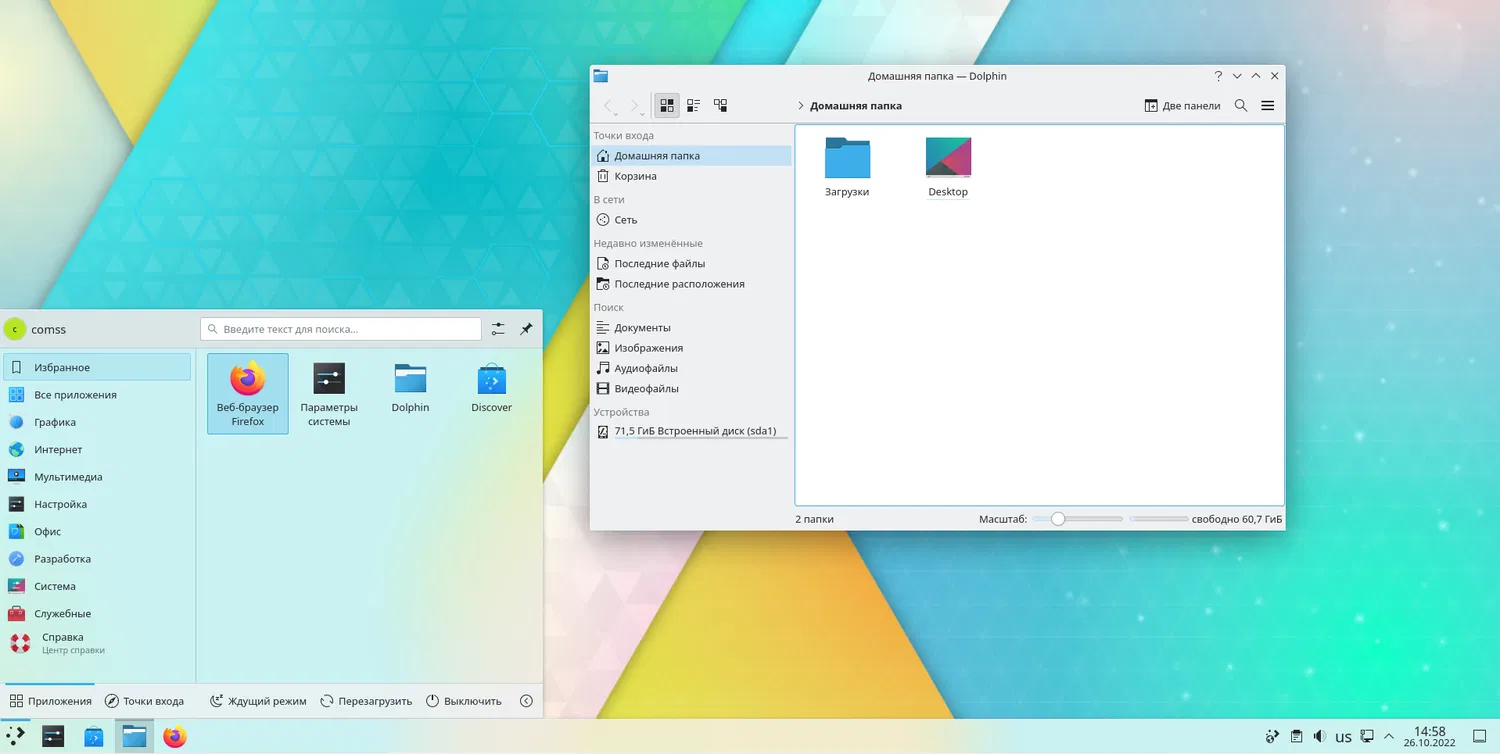Click Выключить shutdown button
1500x754 pixels.
464,701
